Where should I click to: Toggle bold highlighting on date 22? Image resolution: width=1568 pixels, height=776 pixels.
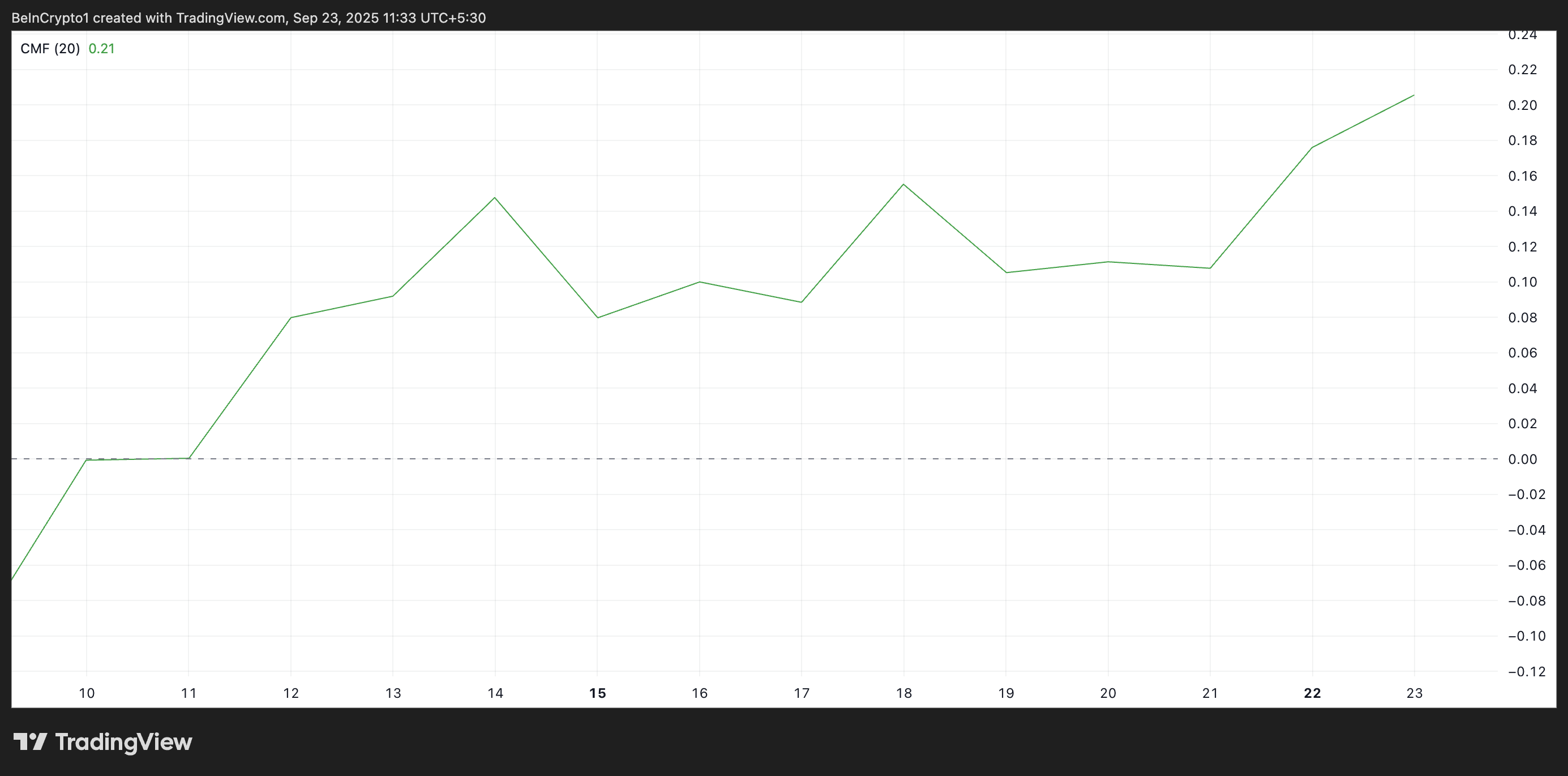(x=1312, y=693)
